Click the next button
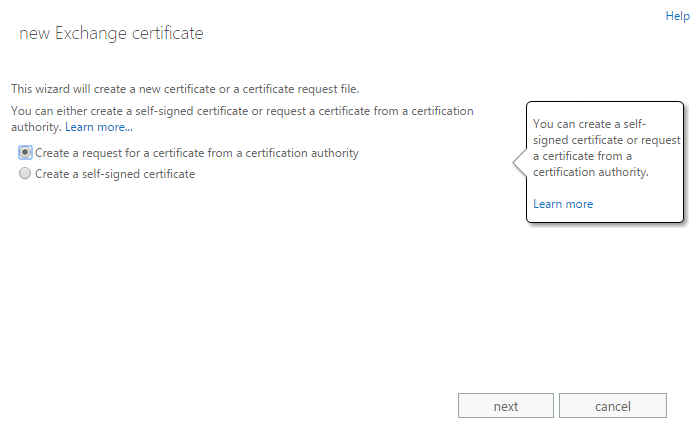 [x=506, y=406]
